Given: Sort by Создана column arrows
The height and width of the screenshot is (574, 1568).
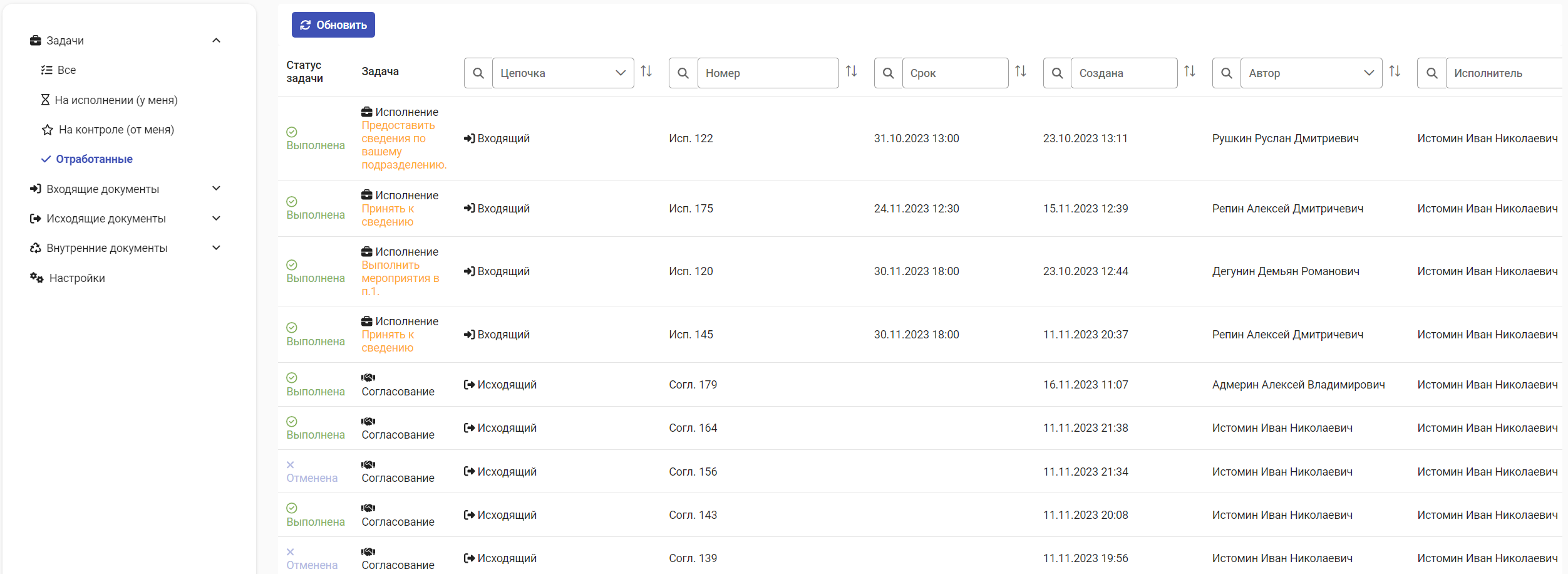Looking at the screenshot, I should 1190,71.
